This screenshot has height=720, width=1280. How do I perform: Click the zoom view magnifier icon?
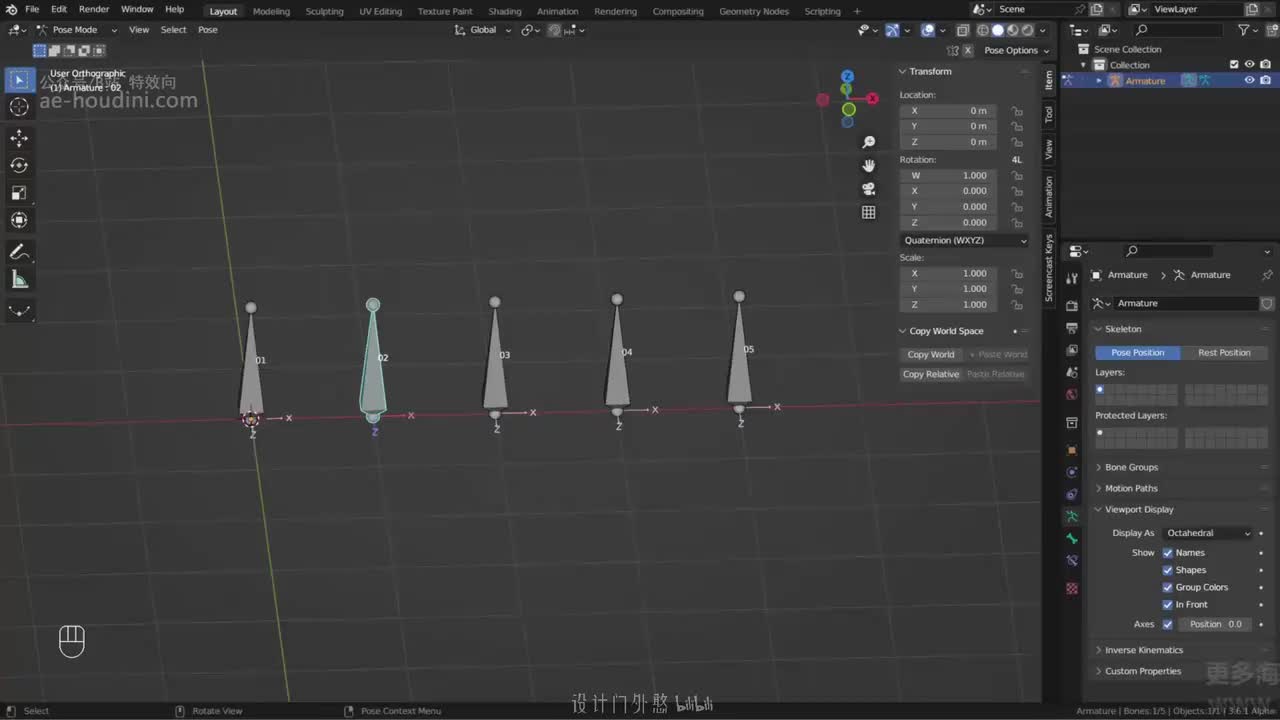coord(868,142)
